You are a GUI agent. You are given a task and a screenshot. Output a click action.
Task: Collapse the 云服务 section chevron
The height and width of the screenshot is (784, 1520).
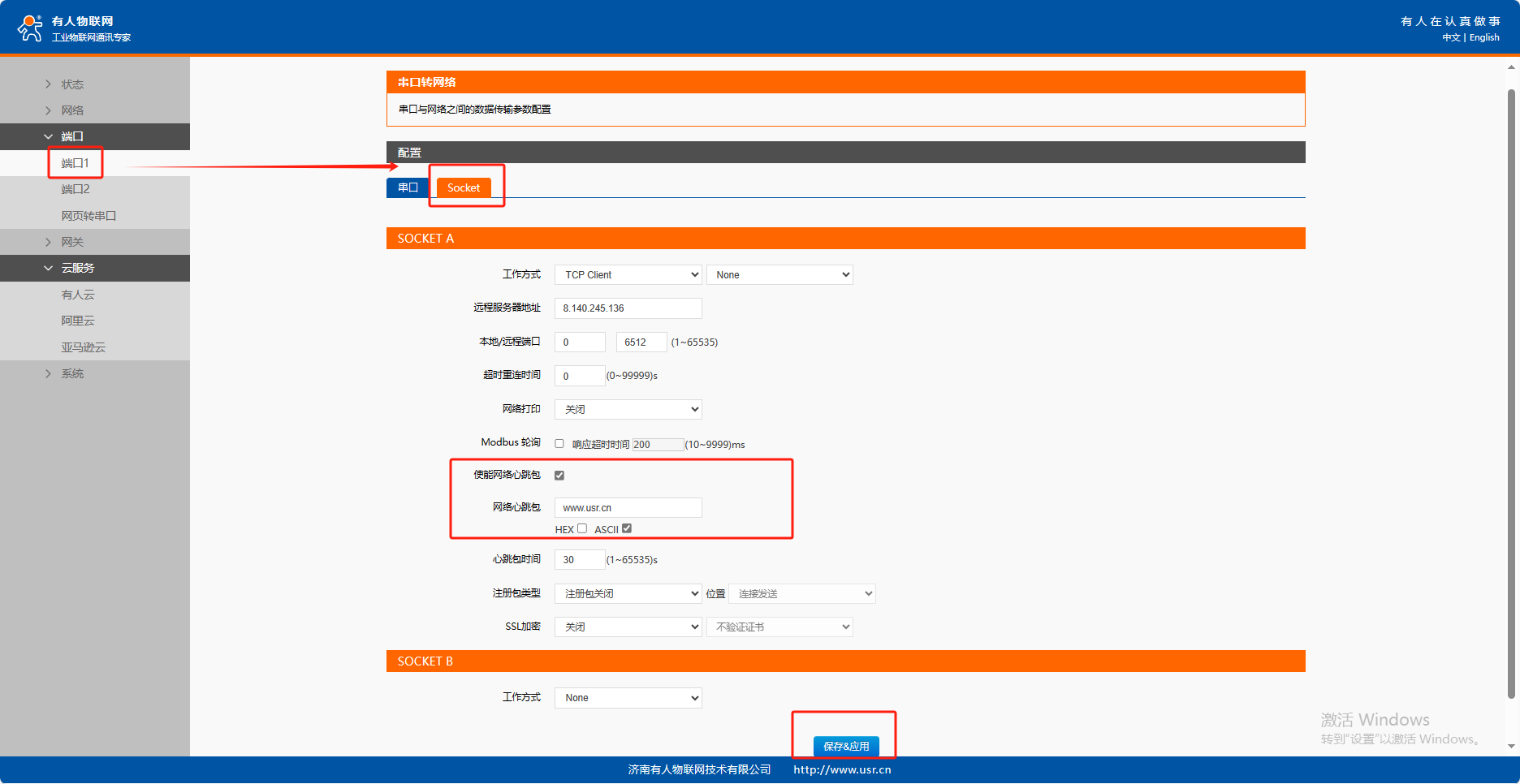[48, 268]
